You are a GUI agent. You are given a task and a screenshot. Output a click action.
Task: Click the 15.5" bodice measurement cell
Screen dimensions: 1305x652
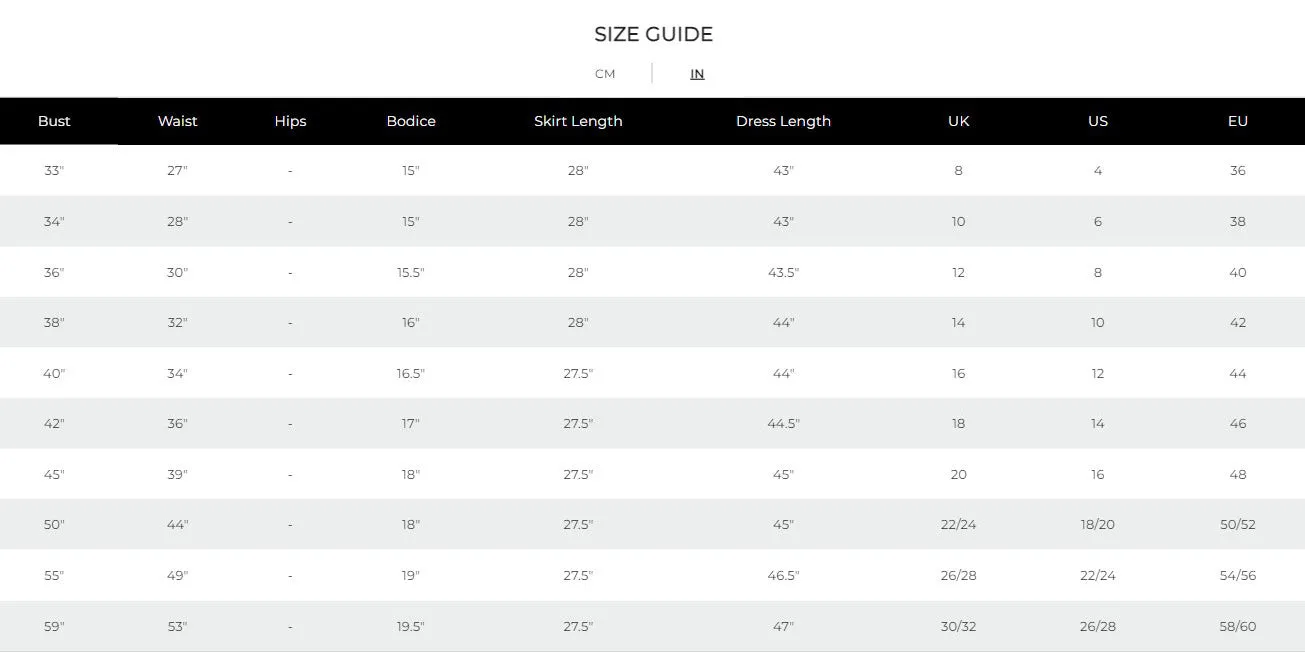click(x=411, y=273)
